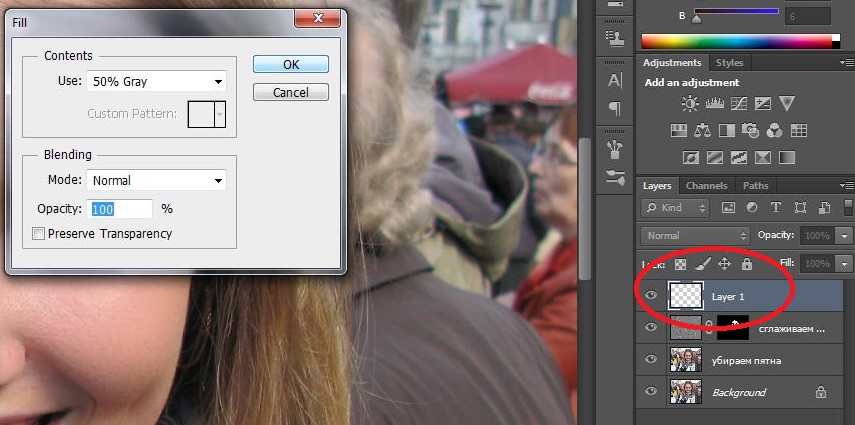Hide the убираем пятна layer

coord(651,360)
